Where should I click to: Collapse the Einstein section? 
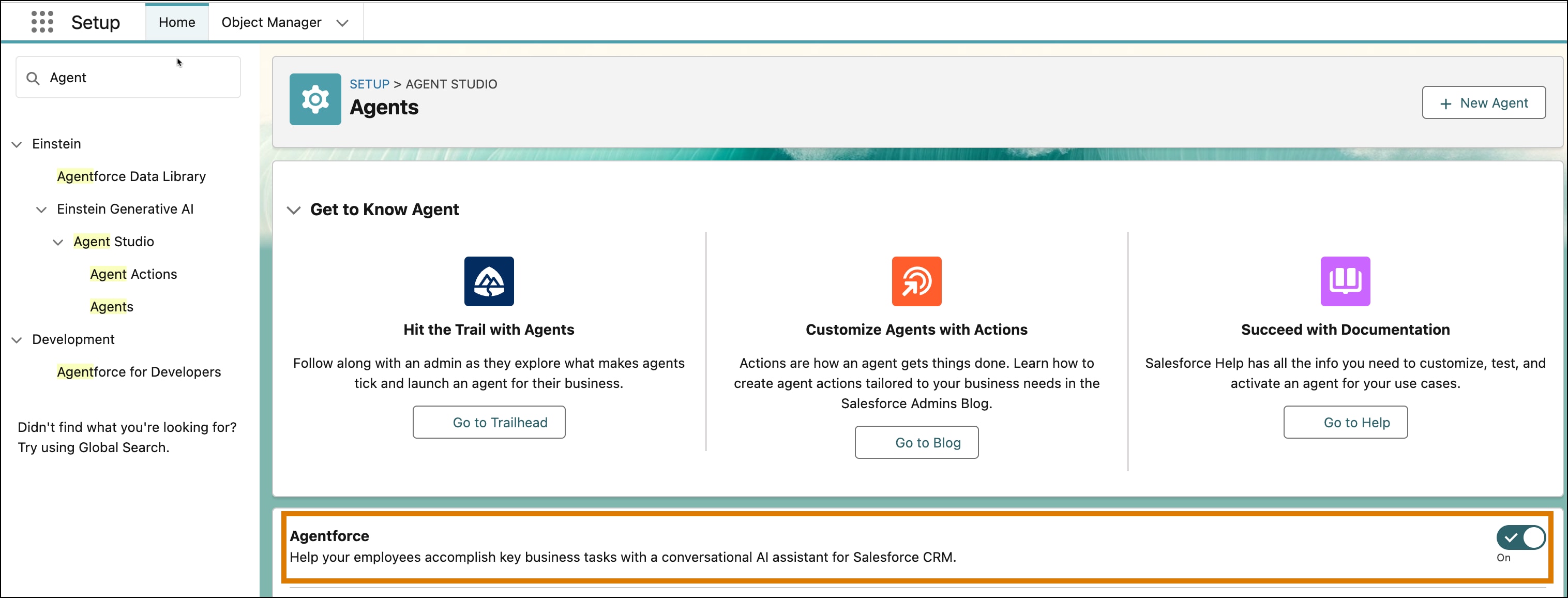(17, 144)
